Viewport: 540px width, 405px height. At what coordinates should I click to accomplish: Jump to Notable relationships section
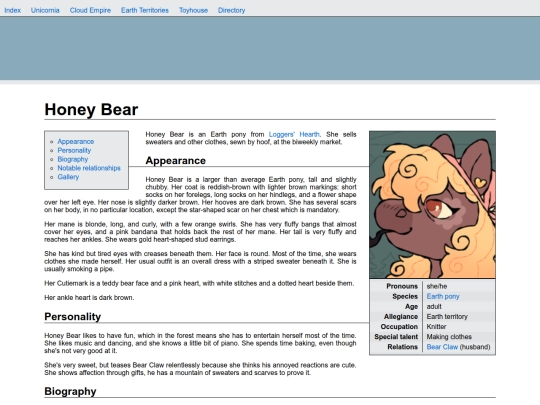pyautogui.click(x=89, y=168)
